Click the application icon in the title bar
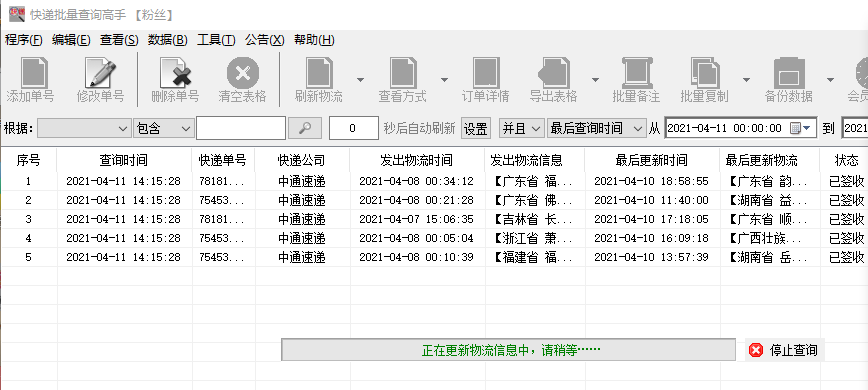Viewport: 868px width, 390px height. click(x=17, y=14)
